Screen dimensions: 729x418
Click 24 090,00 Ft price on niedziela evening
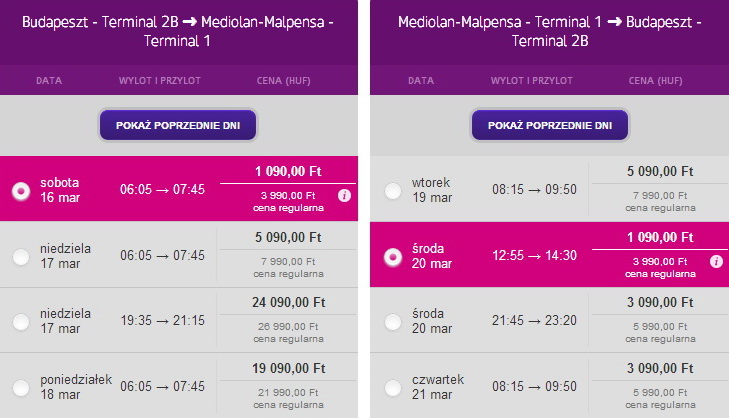pyautogui.click(x=288, y=303)
